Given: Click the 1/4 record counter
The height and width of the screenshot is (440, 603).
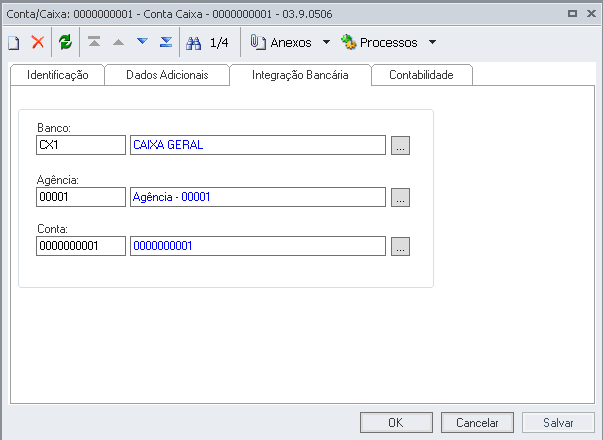Looking at the screenshot, I should (219, 42).
